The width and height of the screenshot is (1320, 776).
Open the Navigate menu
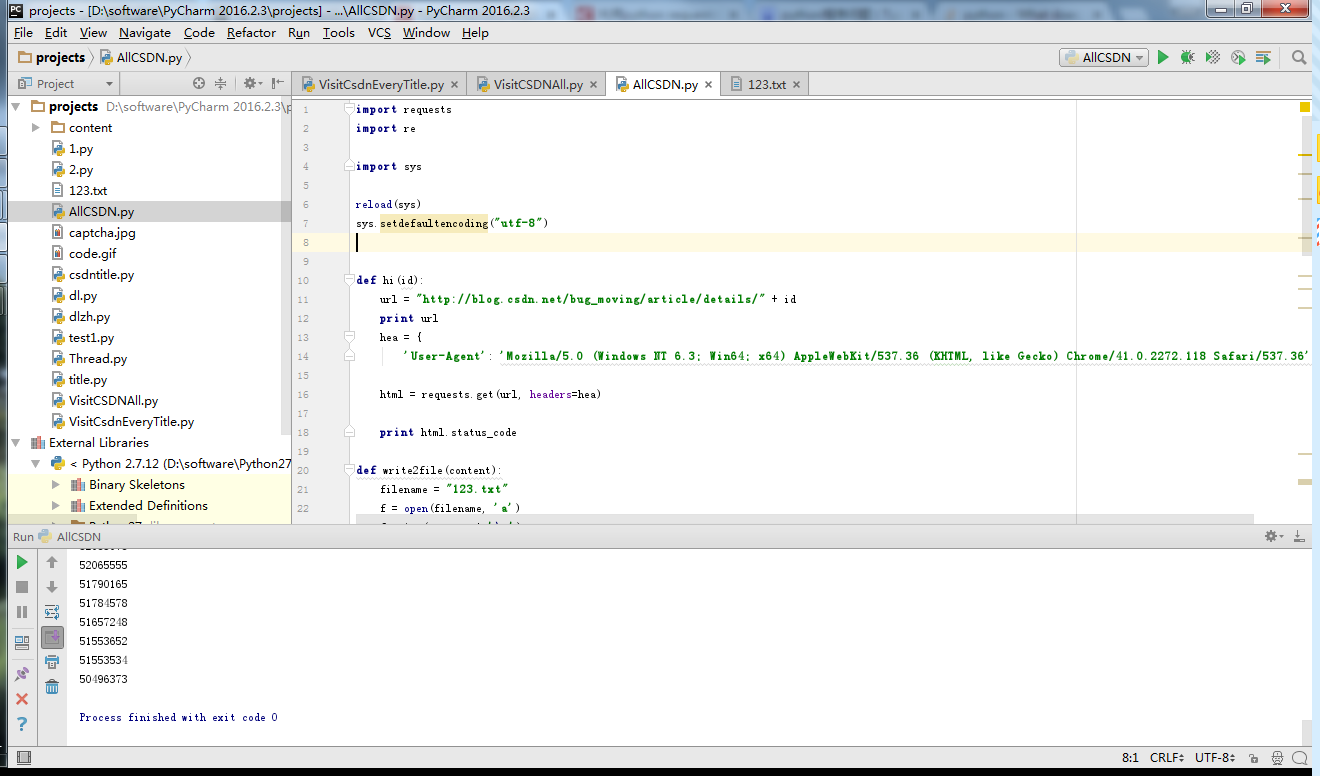(x=145, y=32)
